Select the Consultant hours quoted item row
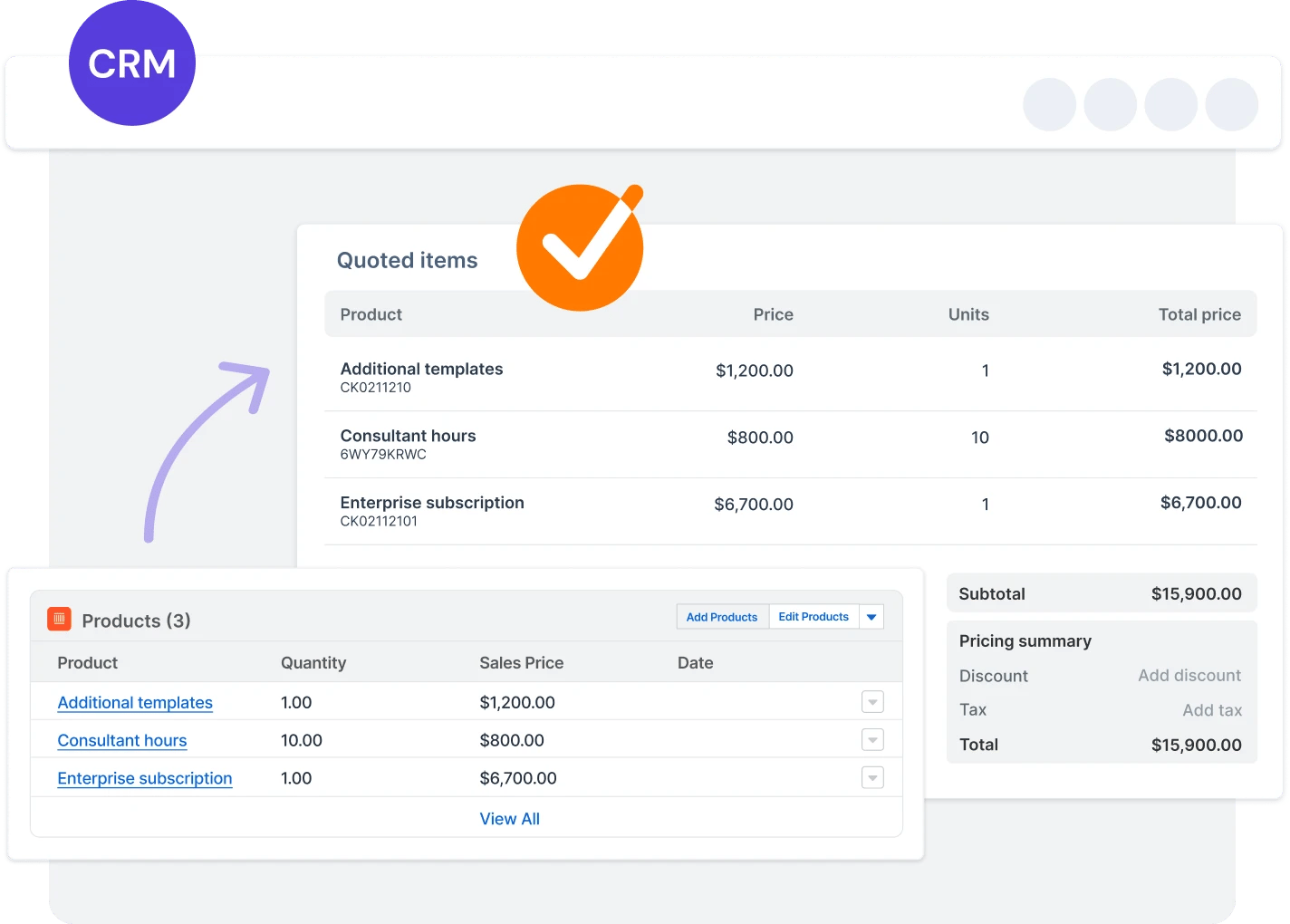Image resolution: width=1290 pixels, height=924 pixels. click(791, 445)
